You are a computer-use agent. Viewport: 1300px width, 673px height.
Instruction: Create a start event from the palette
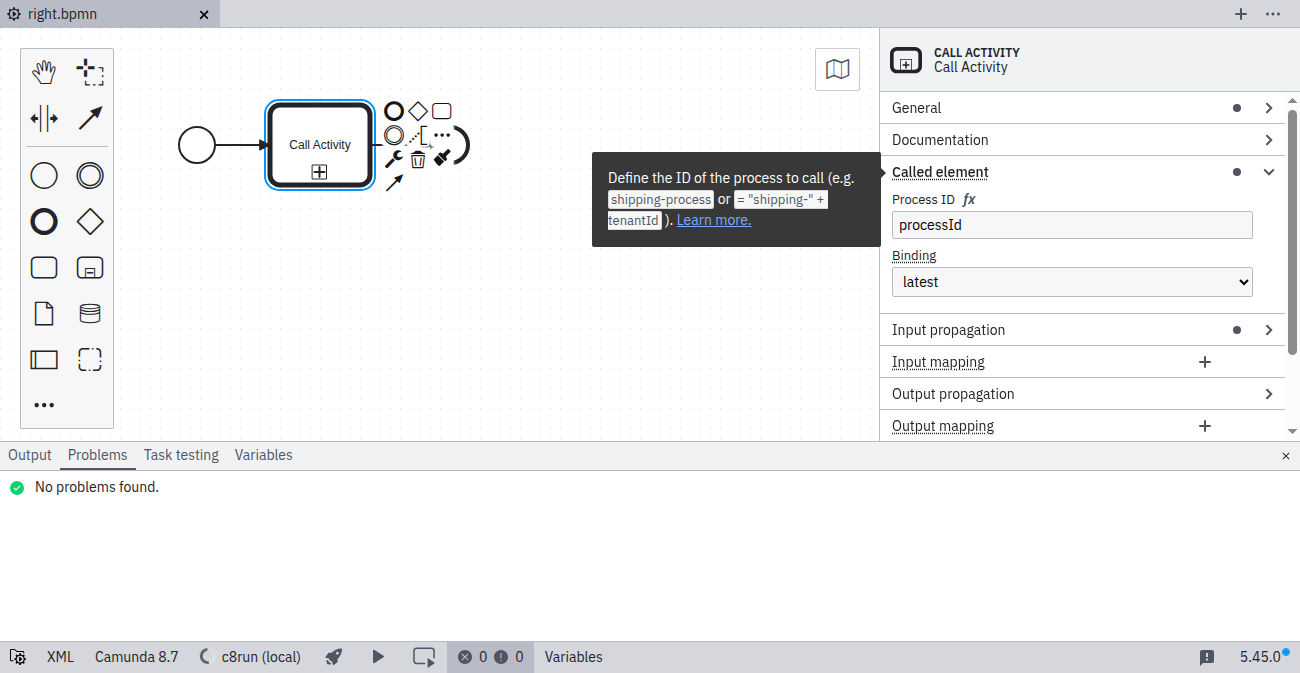pyautogui.click(x=44, y=175)
